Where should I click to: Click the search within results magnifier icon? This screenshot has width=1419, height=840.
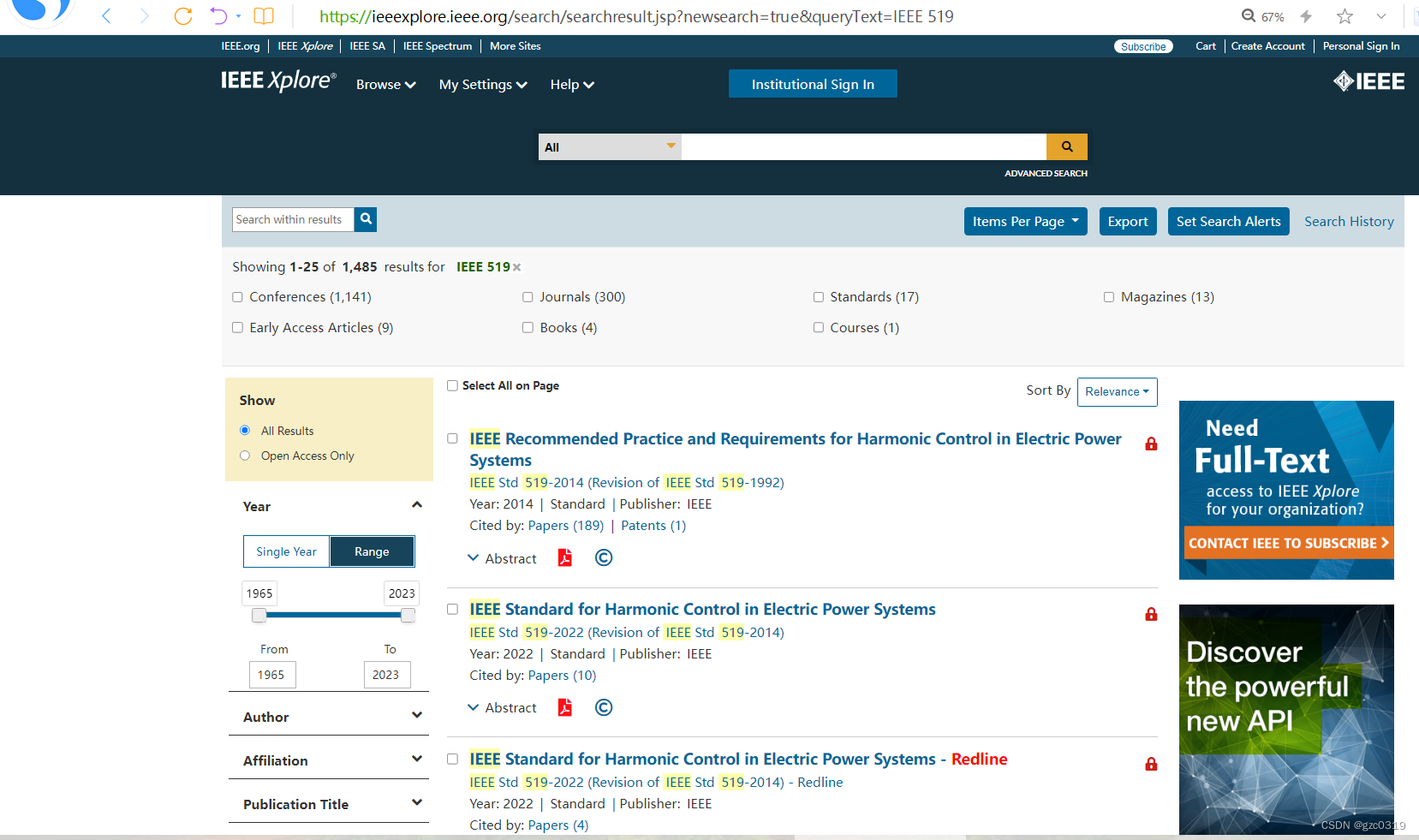point(366,219)
